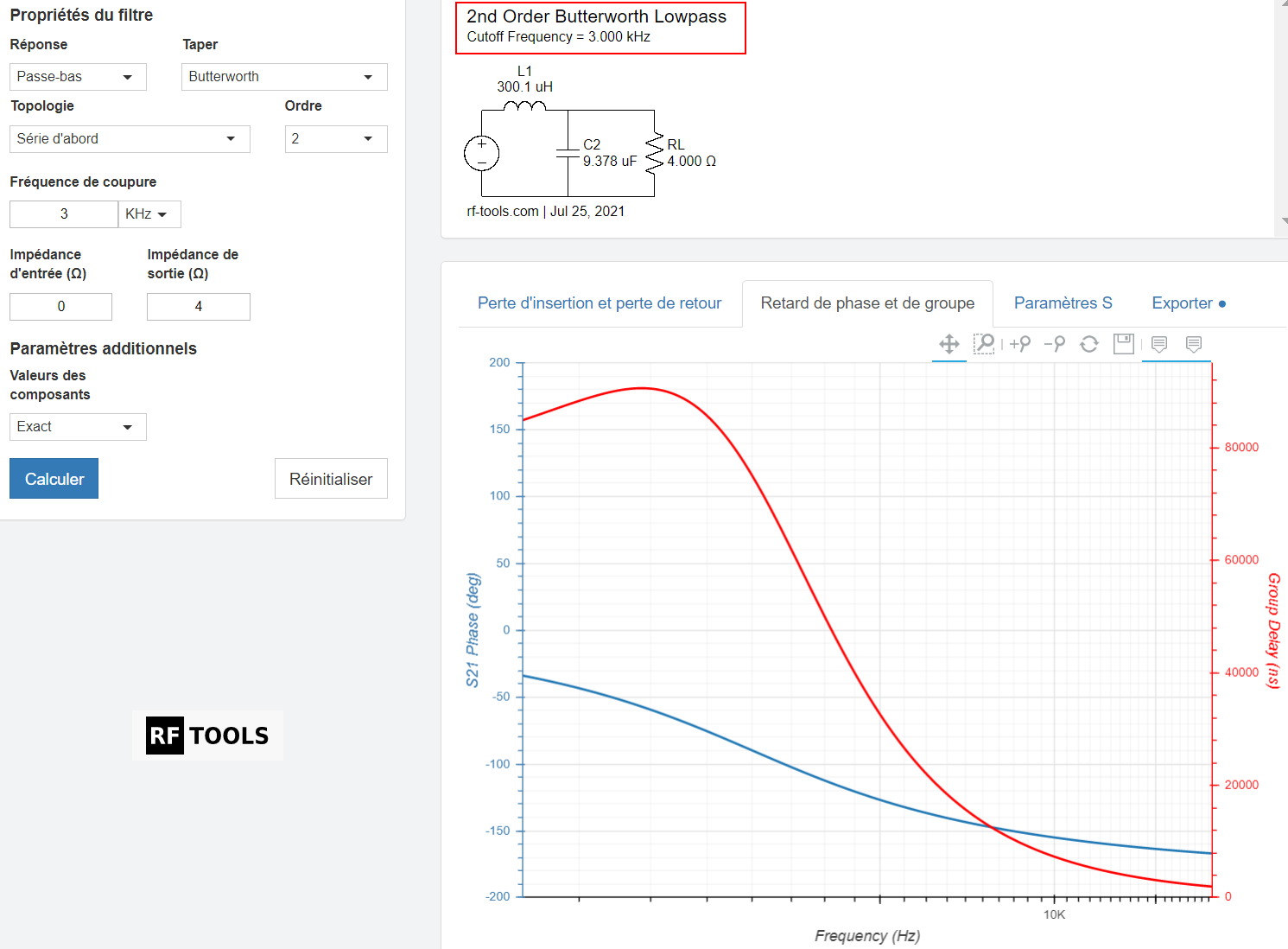Click the Impédance de sortie input field
The height and width of the screenshot is (949, 1288).
point(198,307)
